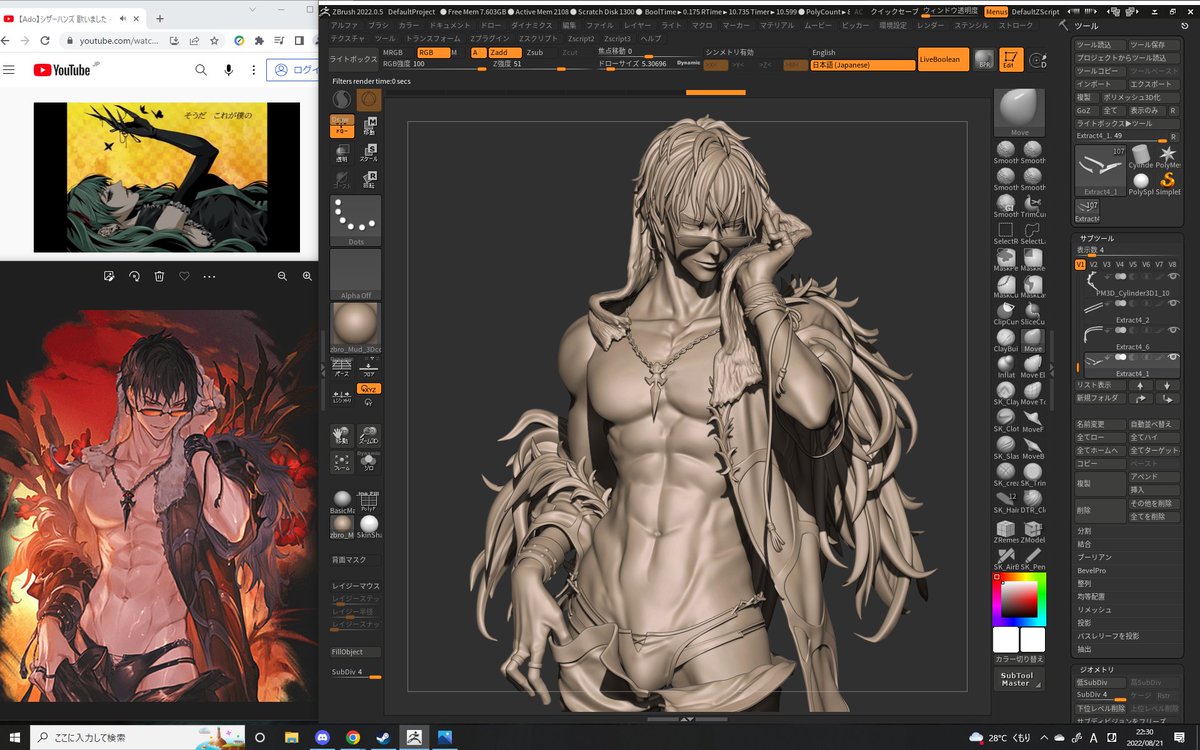Expand the BevelPro subtool section
Image resolution: width=1200 pixels, height=750 pixels.
tap(1090, 570)
